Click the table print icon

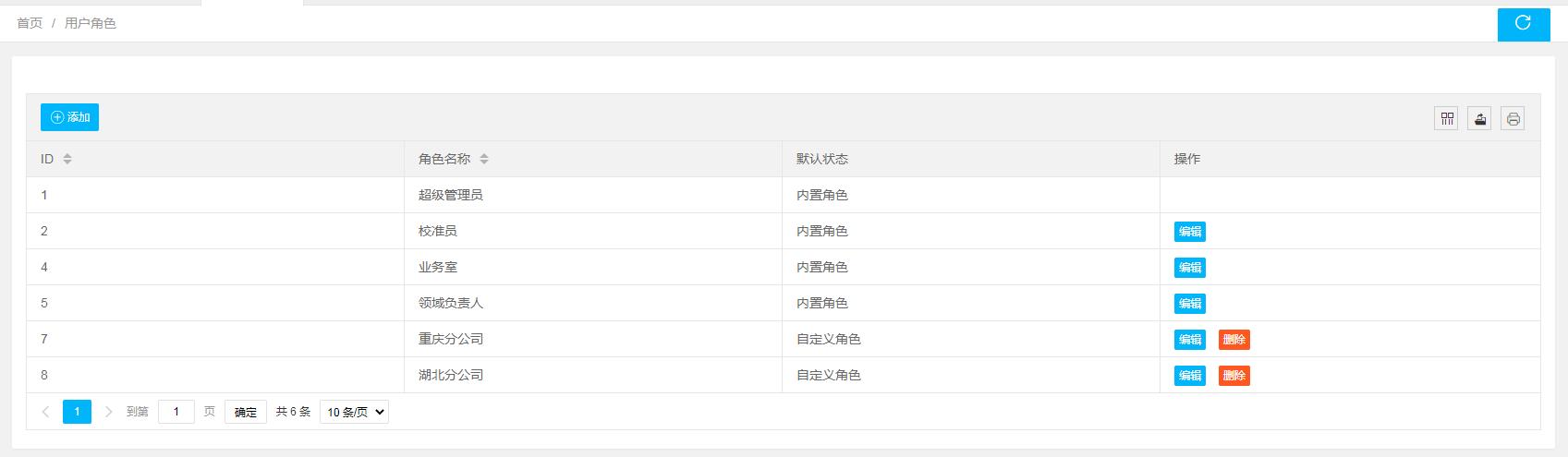point(1513,118)
